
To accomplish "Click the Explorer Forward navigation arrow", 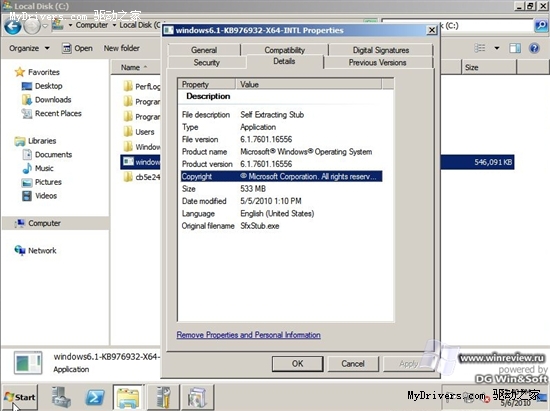I will 32,27.
